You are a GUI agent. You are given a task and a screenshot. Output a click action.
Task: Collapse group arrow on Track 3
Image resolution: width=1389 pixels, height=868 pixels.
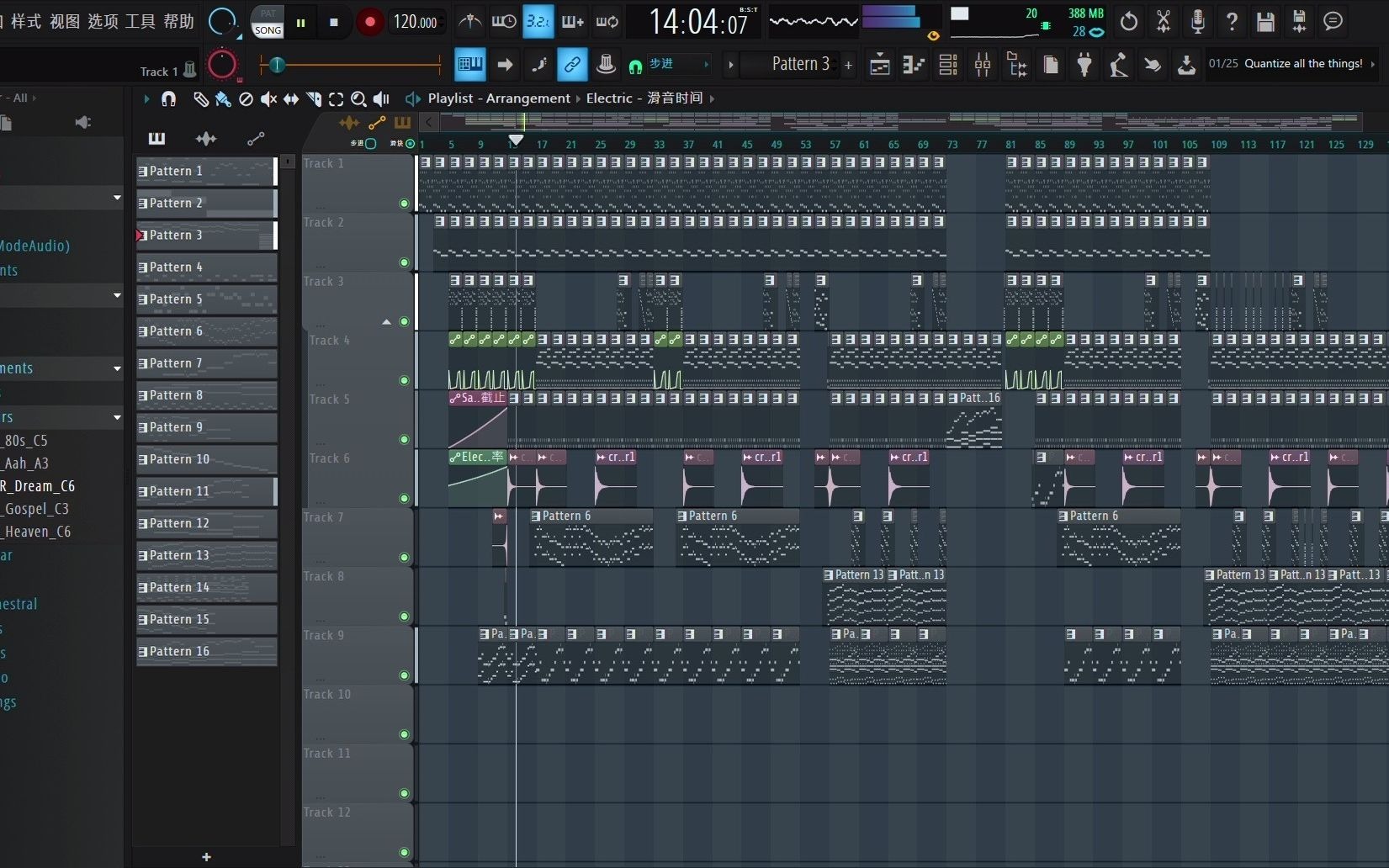(386, 321)
